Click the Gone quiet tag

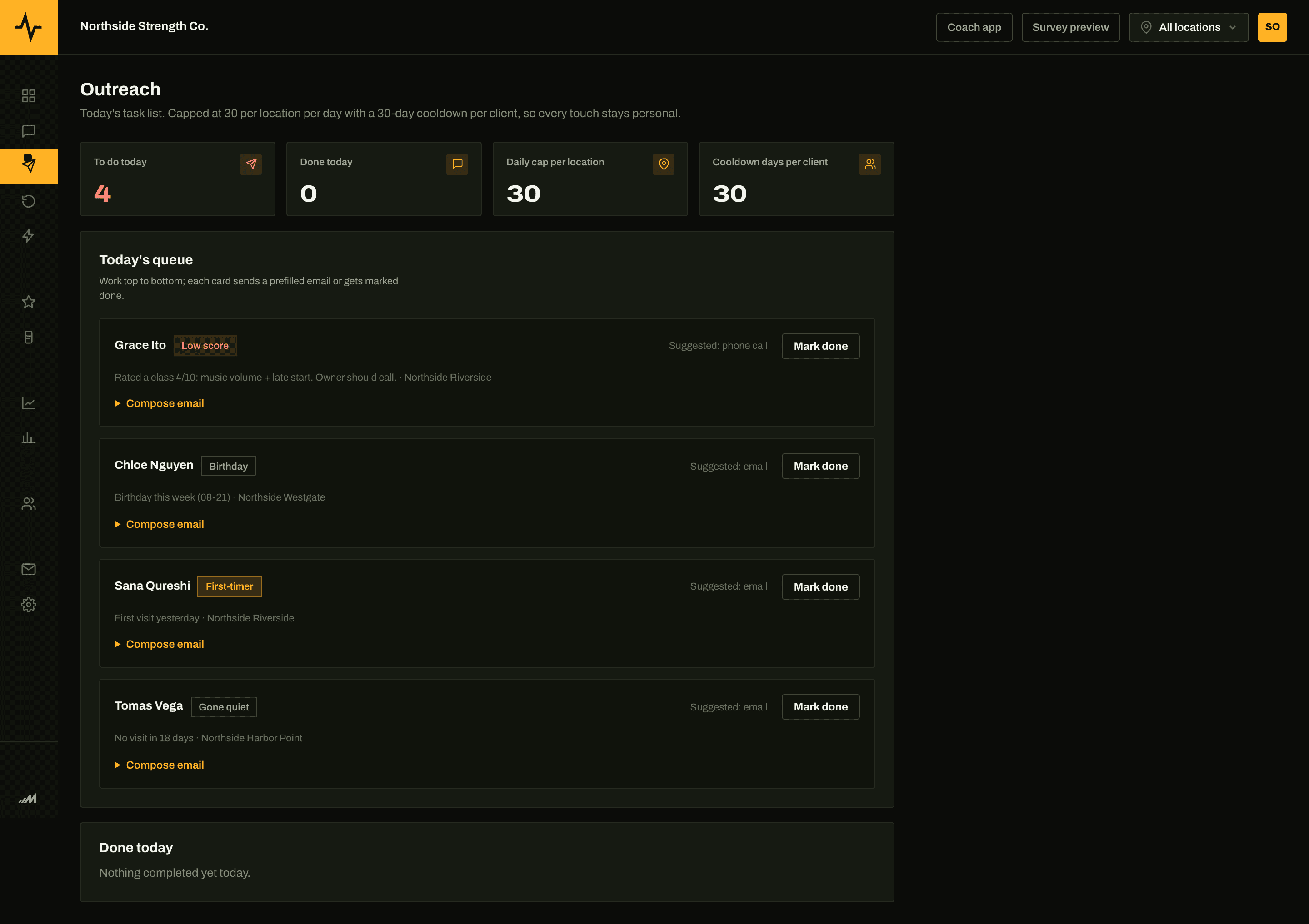[x=224, y=707]
